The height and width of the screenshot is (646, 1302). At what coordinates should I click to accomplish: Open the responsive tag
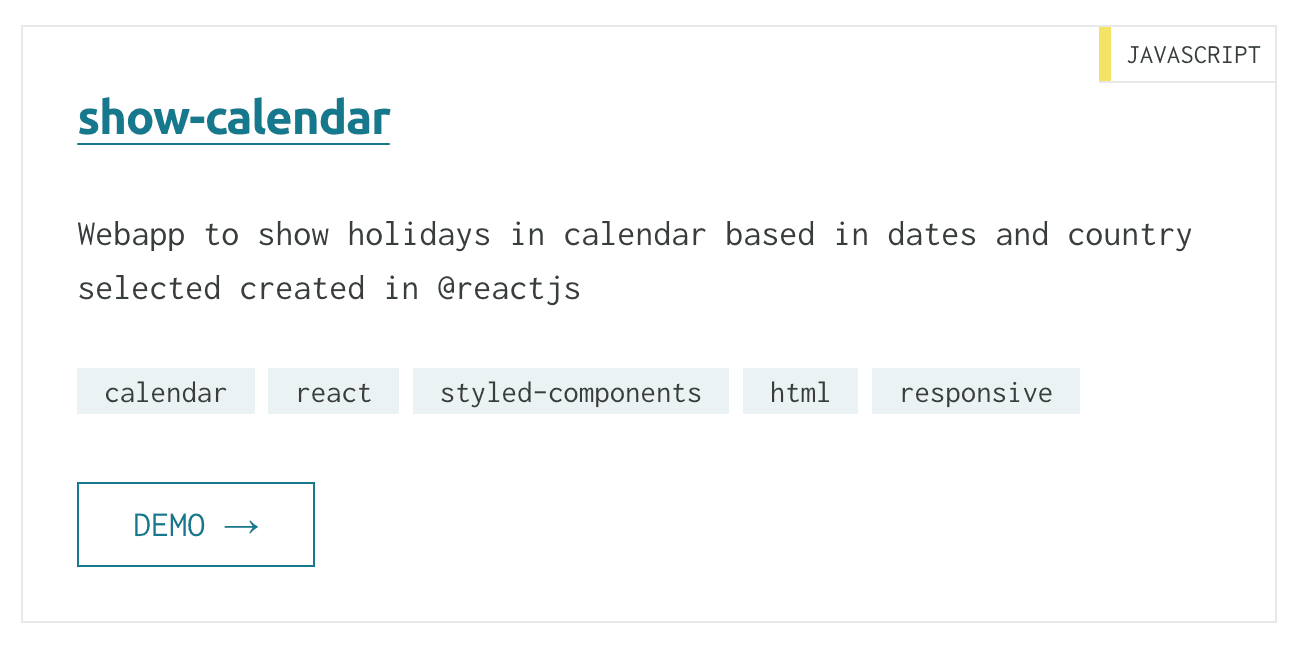pyautogui.click(x=976, y=391)
